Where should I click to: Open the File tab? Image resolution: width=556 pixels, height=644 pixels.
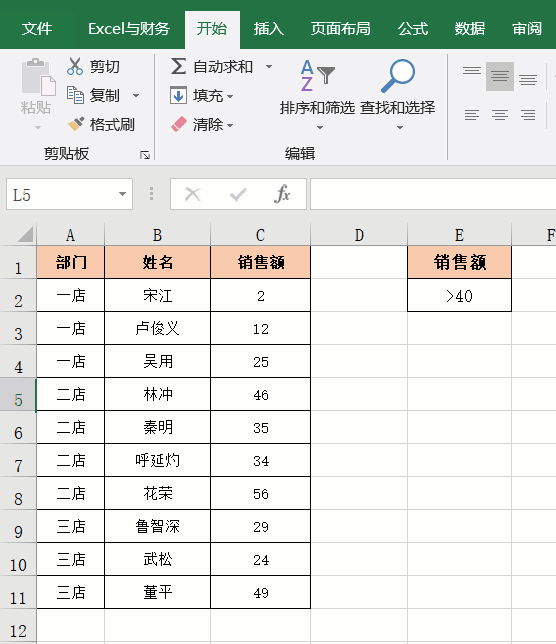coord(37,29)
